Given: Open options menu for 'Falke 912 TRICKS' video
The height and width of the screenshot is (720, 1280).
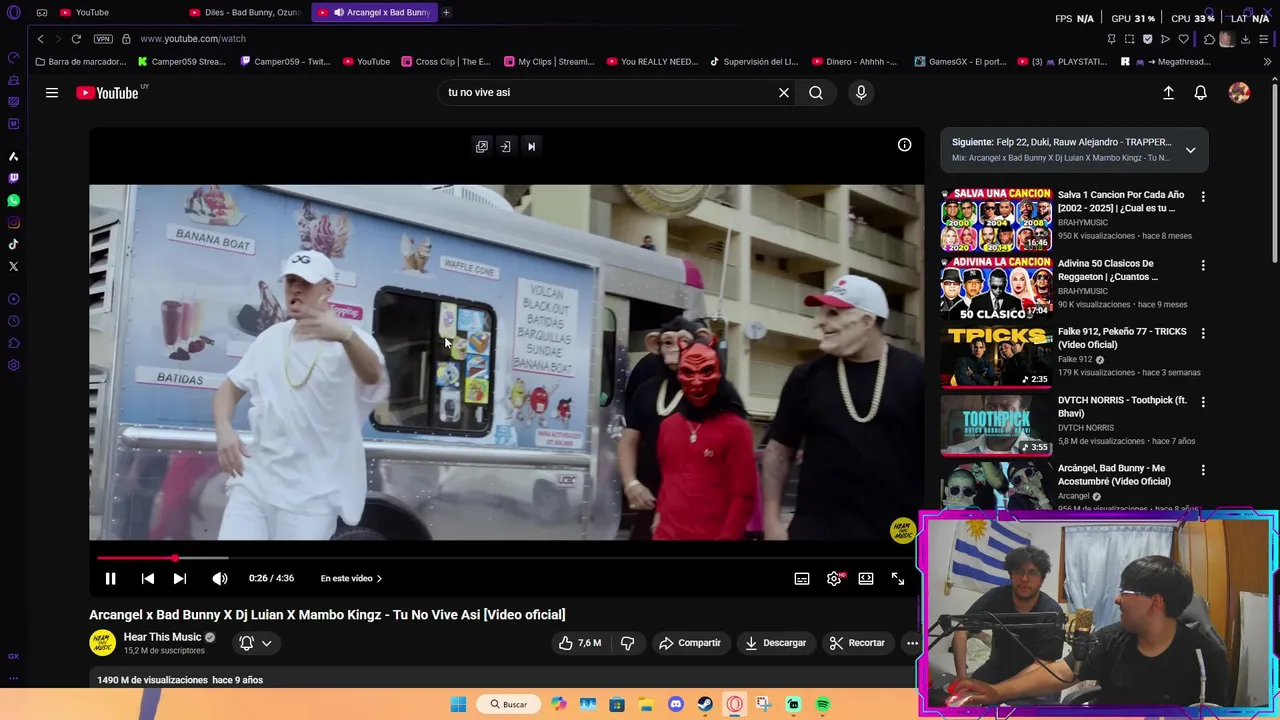Looking at the screenshot, I should 1203,333.
